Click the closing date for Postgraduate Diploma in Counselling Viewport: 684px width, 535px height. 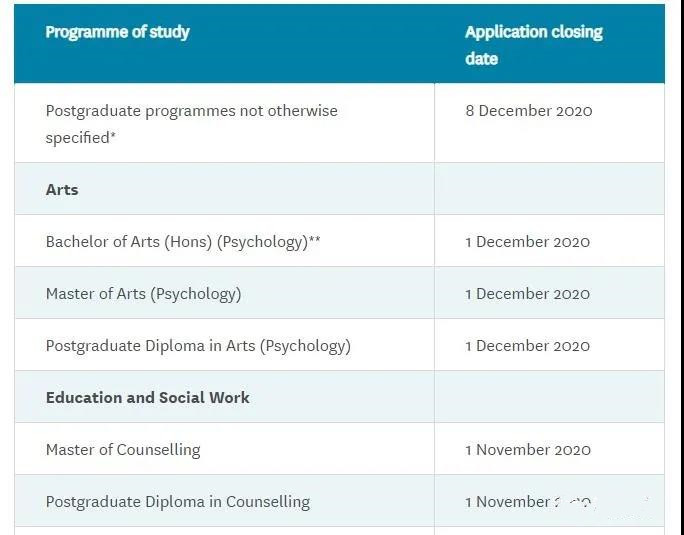tap(528, 502)
